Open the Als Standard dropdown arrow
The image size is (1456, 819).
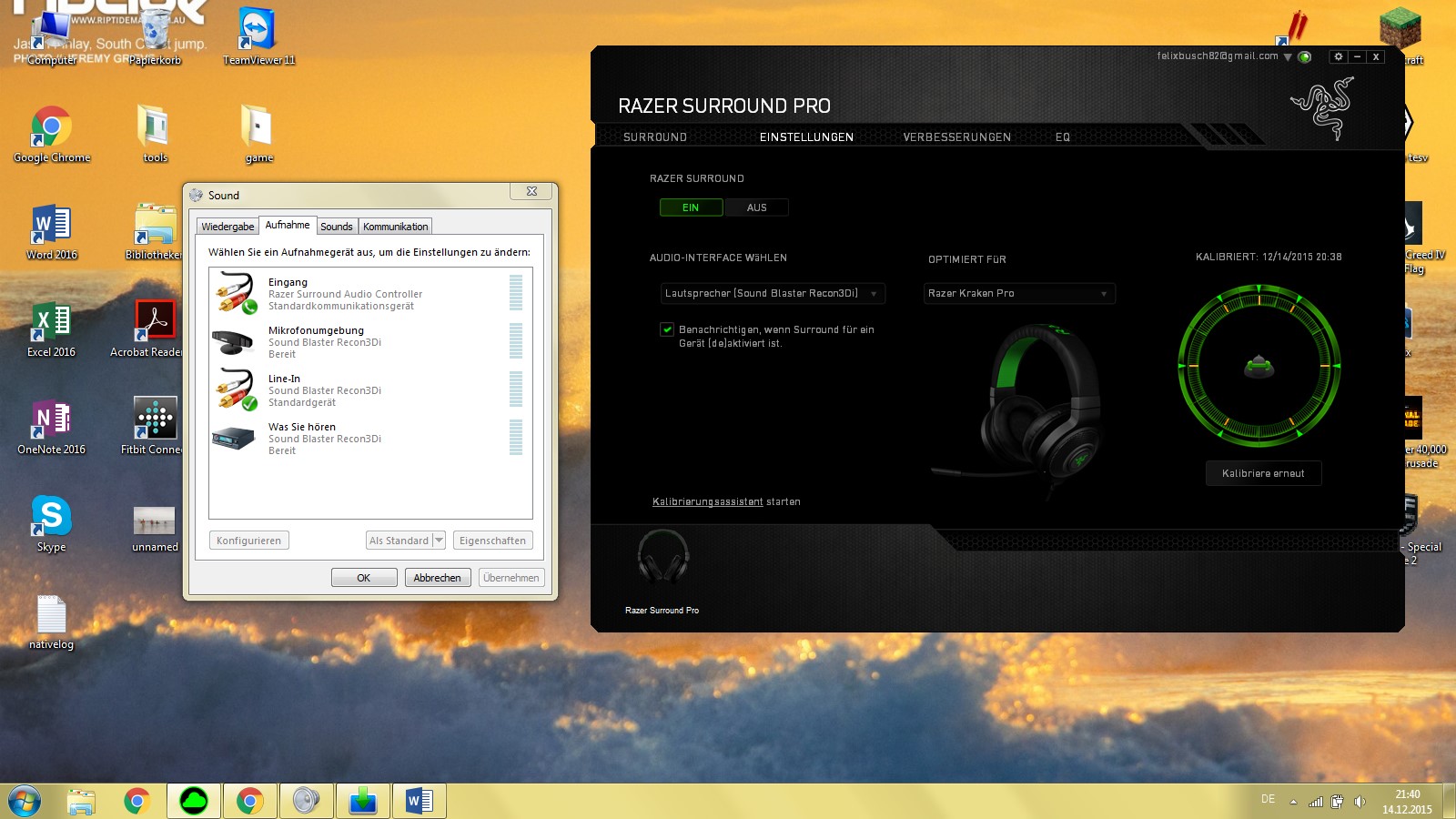click(439, 541)
